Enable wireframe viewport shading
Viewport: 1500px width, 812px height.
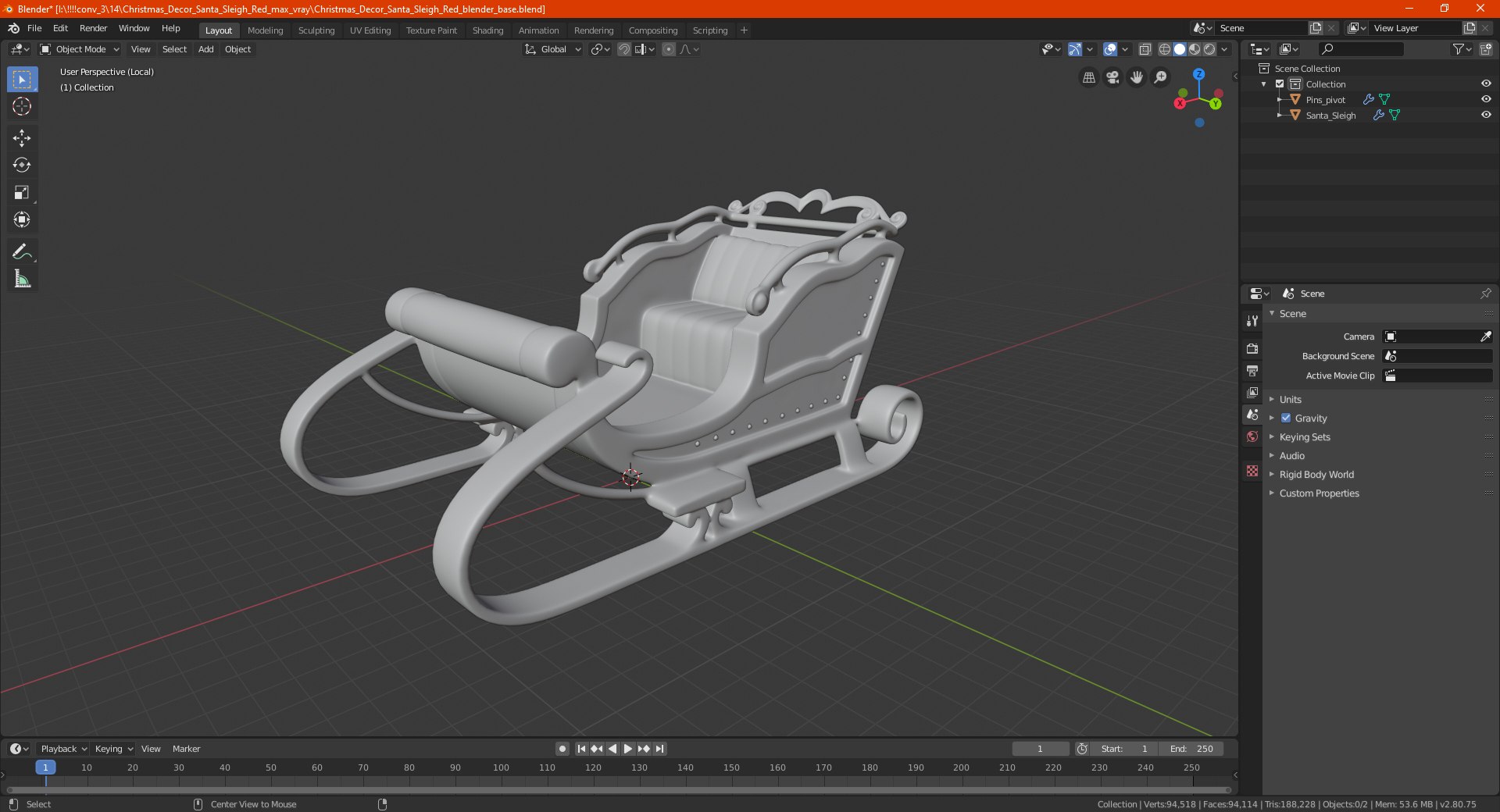1164,49
